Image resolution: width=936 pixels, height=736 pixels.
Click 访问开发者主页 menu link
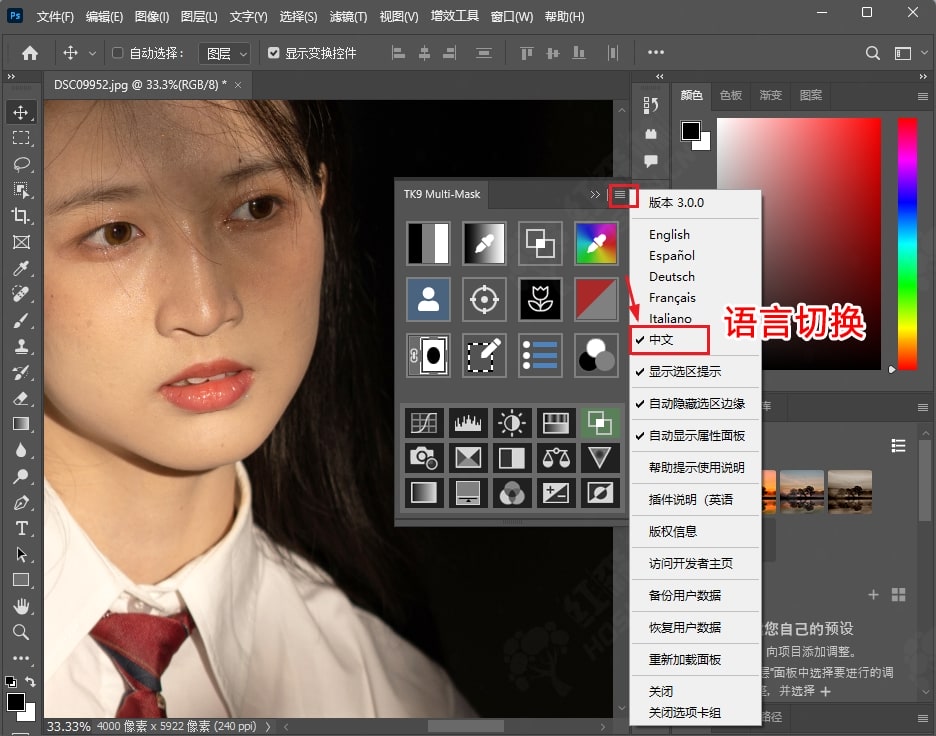coord(691,563)
